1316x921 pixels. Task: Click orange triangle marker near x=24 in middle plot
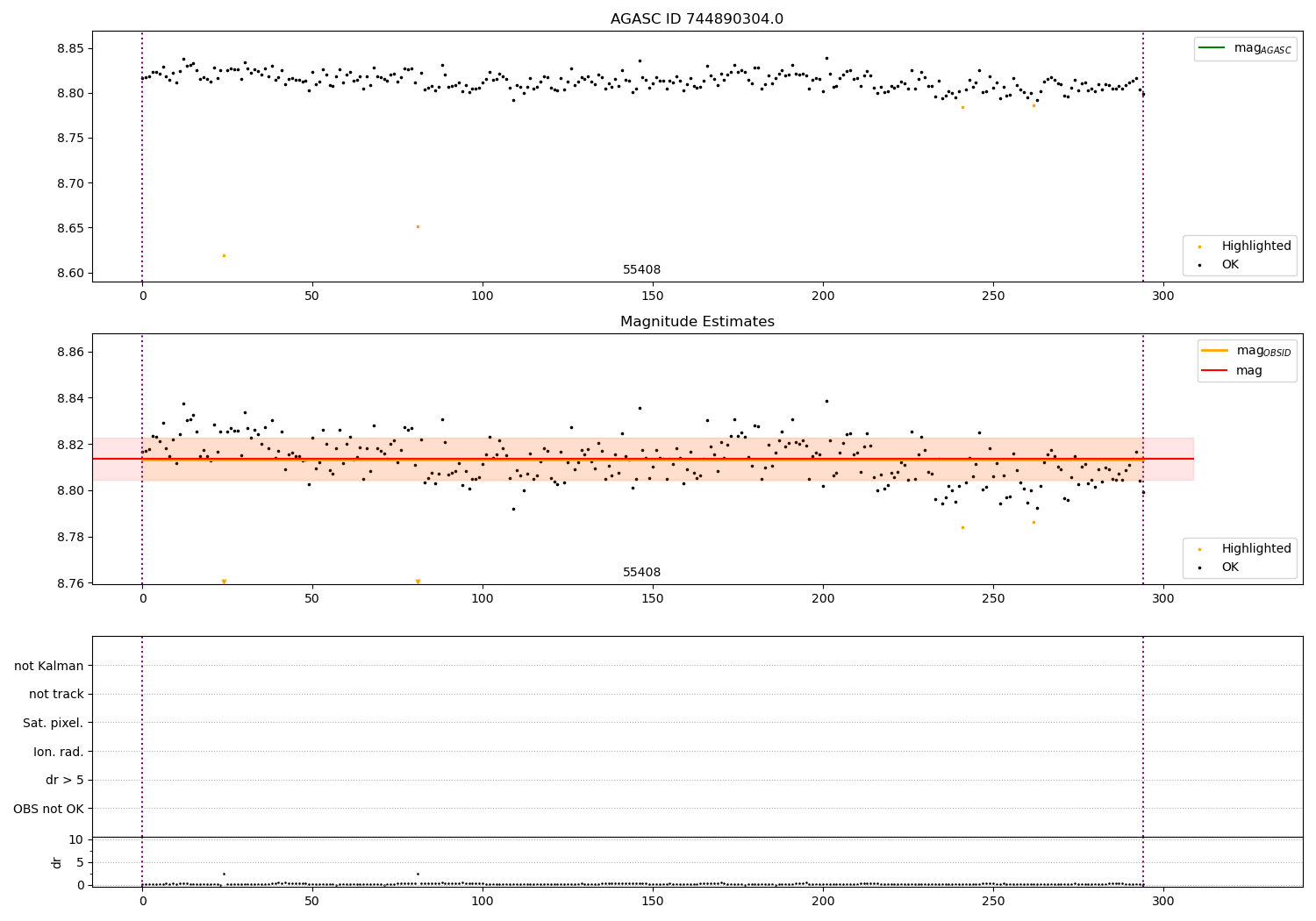pyautogui.click(x=224, y=582)
